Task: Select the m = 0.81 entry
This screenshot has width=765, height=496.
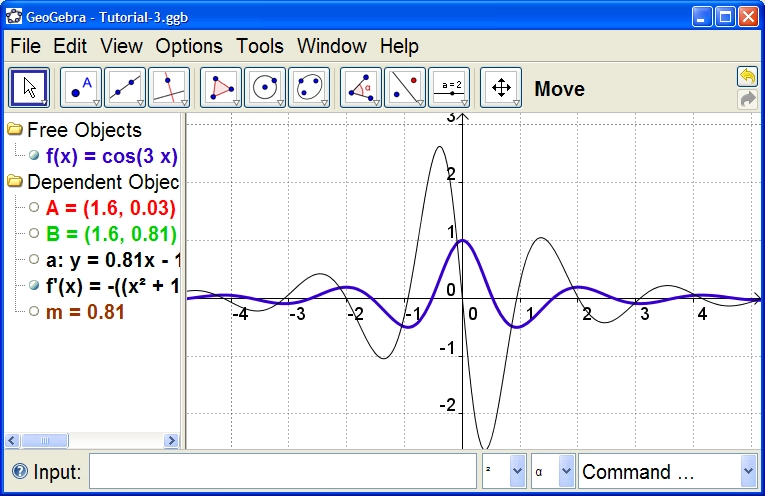Action: (85, 312)
